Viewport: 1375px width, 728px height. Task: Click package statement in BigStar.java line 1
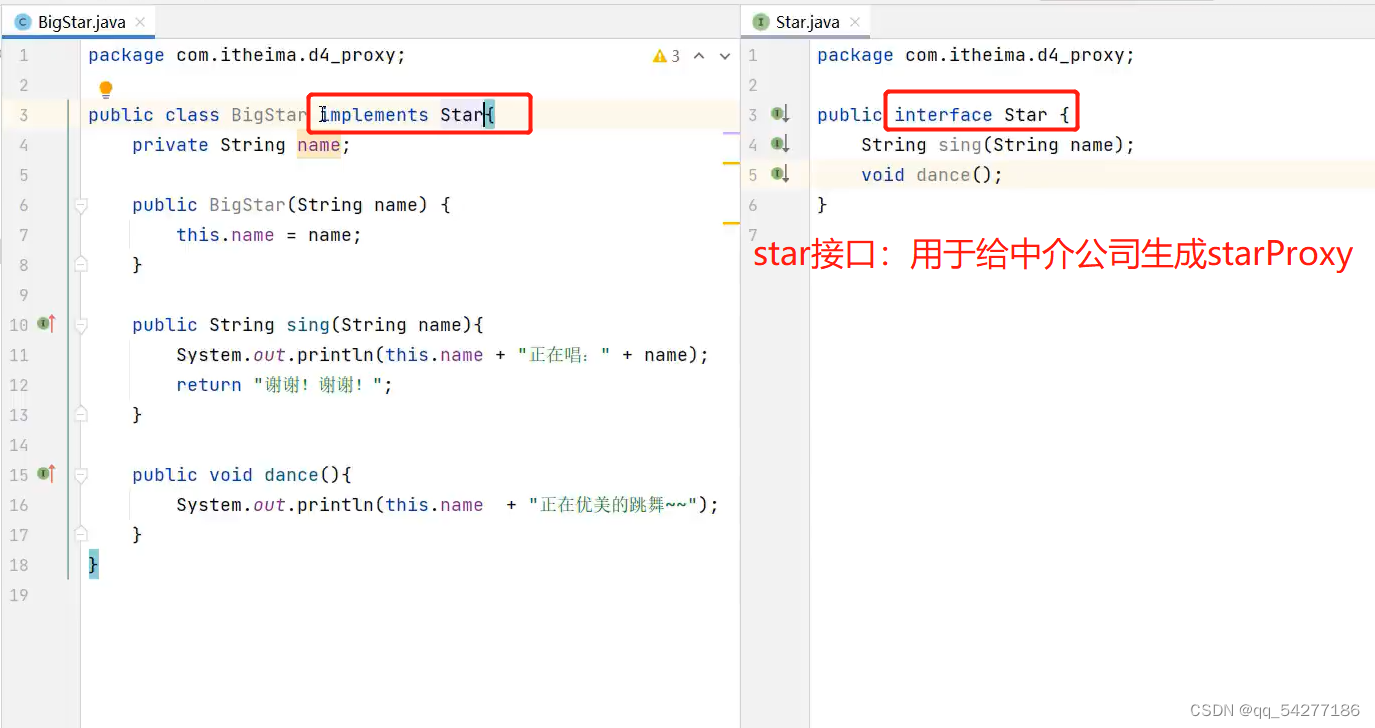coord(247,55)
